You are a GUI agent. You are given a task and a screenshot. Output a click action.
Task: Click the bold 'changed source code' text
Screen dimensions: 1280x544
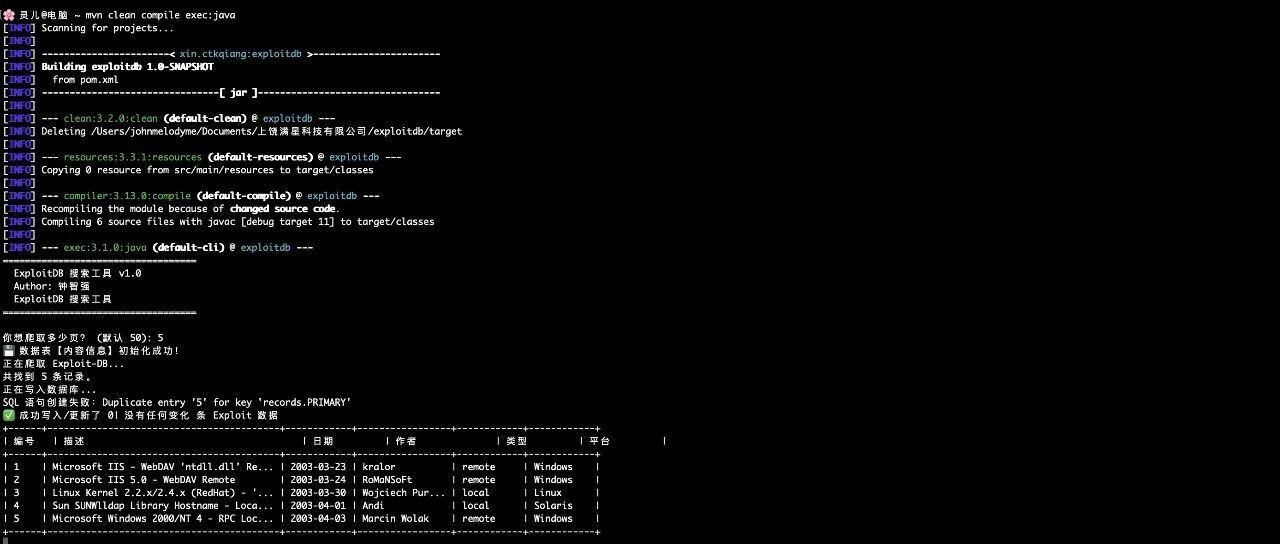(x=283, y=208)
